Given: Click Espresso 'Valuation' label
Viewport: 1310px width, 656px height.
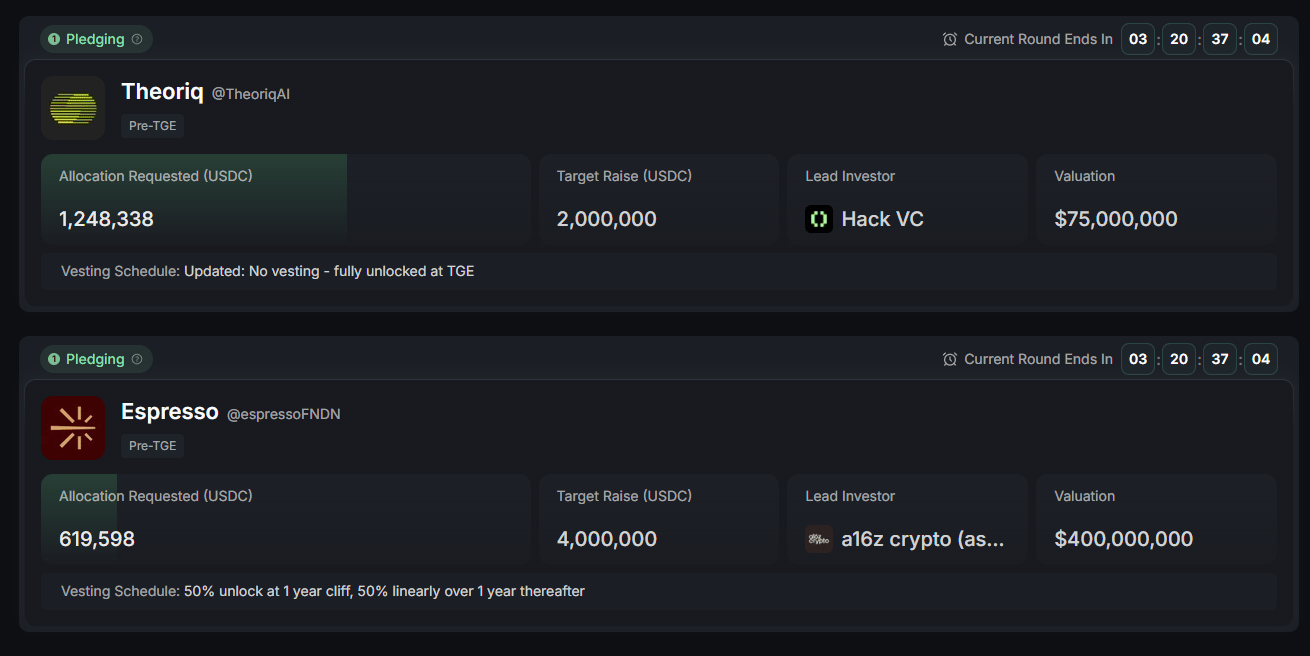Looking at the screenshot, I should (x=1084, y=496).
